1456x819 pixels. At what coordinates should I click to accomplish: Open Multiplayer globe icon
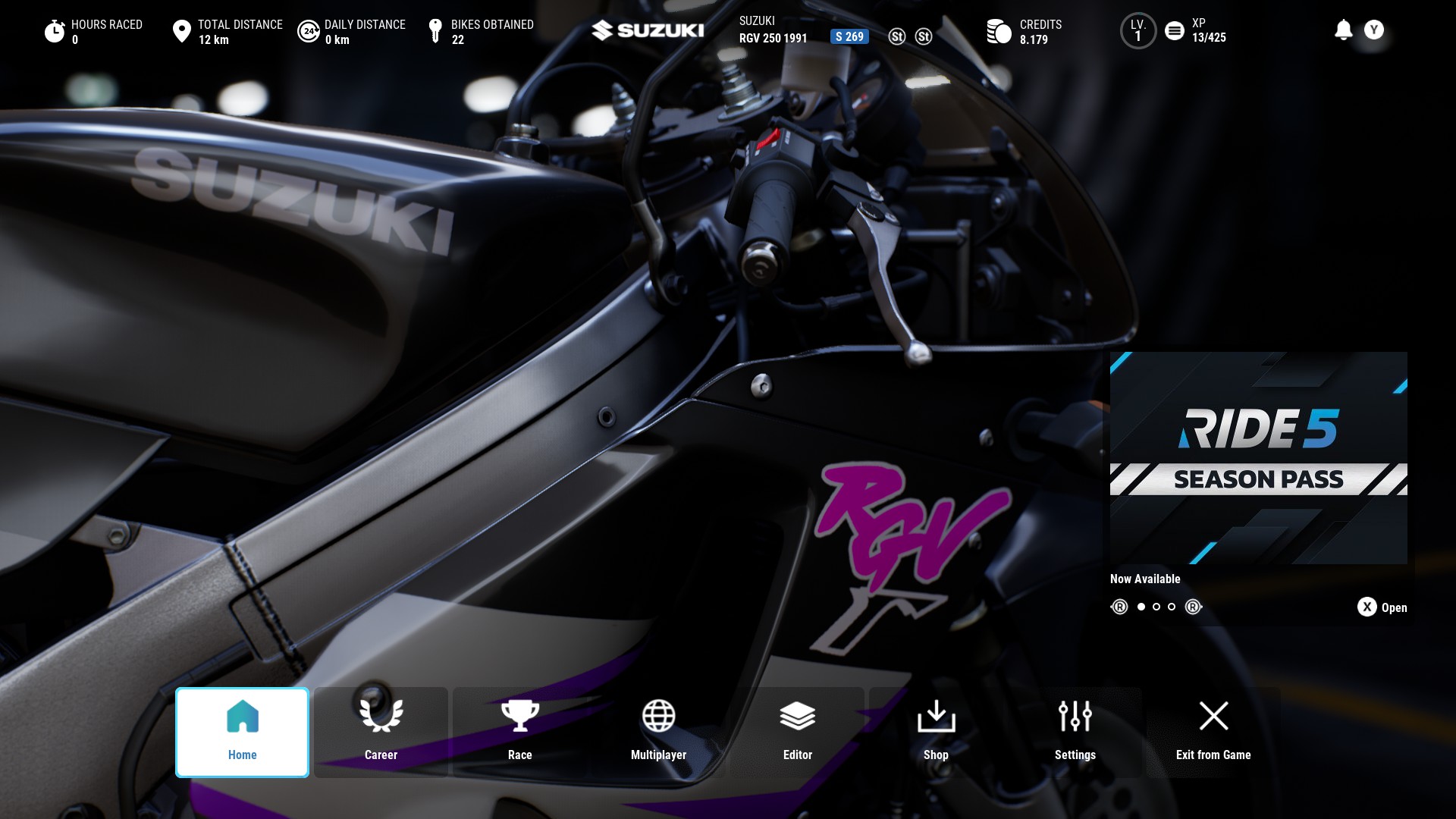[x=658, y=716]
